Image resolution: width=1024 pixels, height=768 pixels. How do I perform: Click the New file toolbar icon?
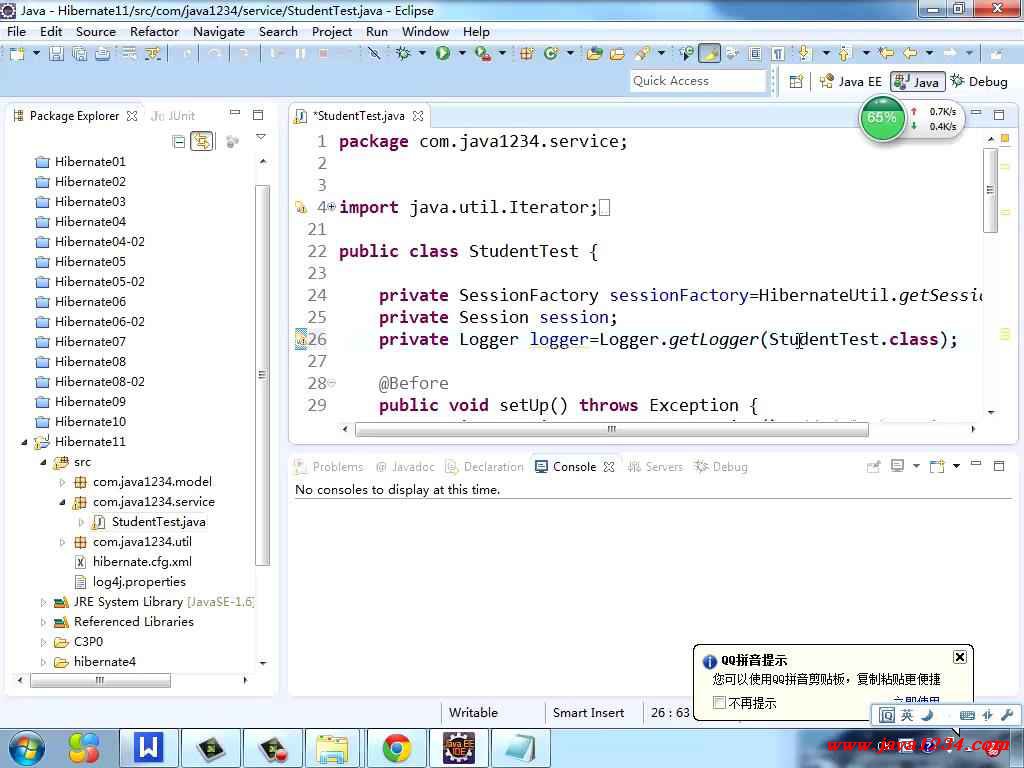(x=17, y=54)
